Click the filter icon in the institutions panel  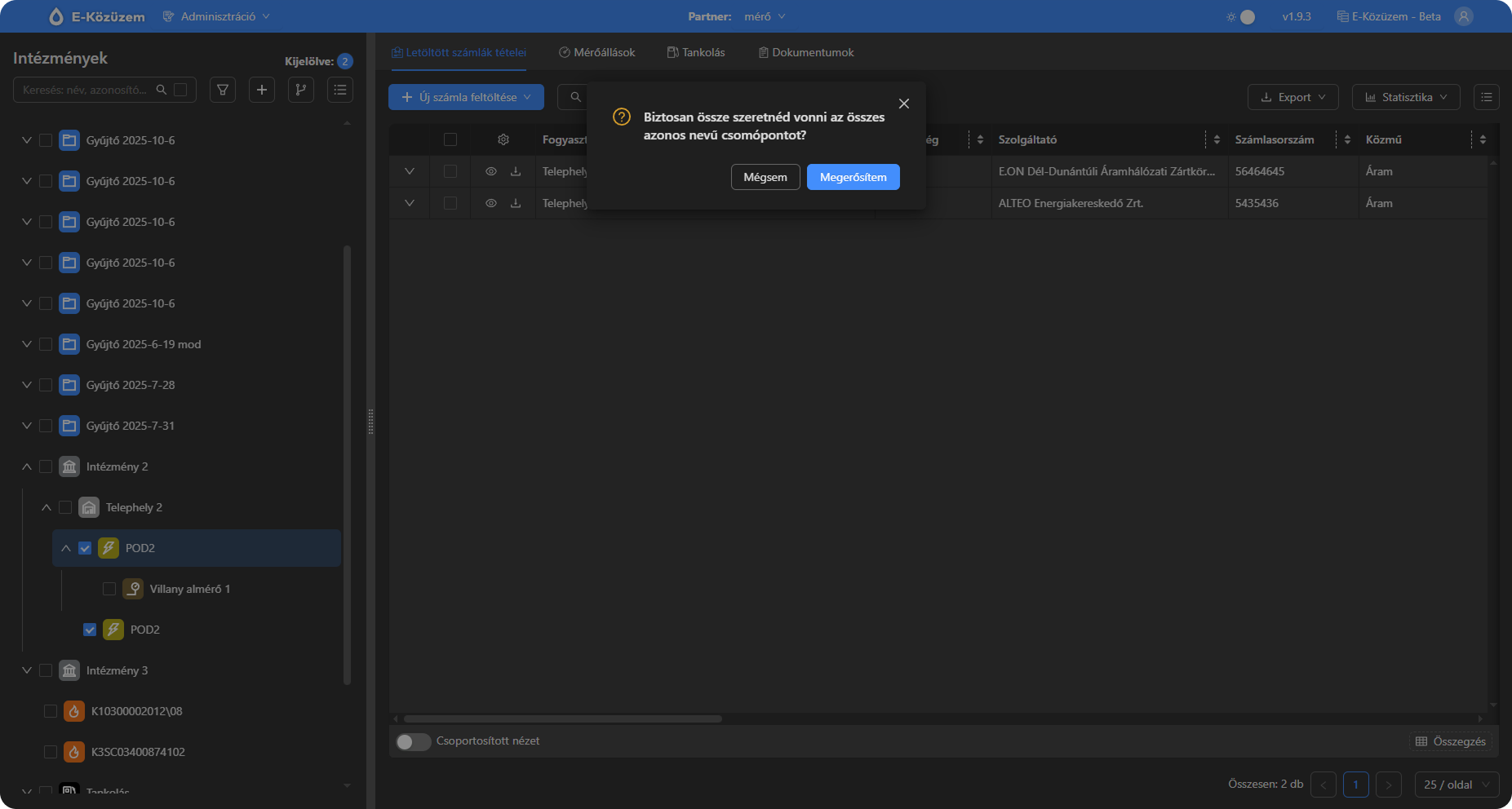223,90
